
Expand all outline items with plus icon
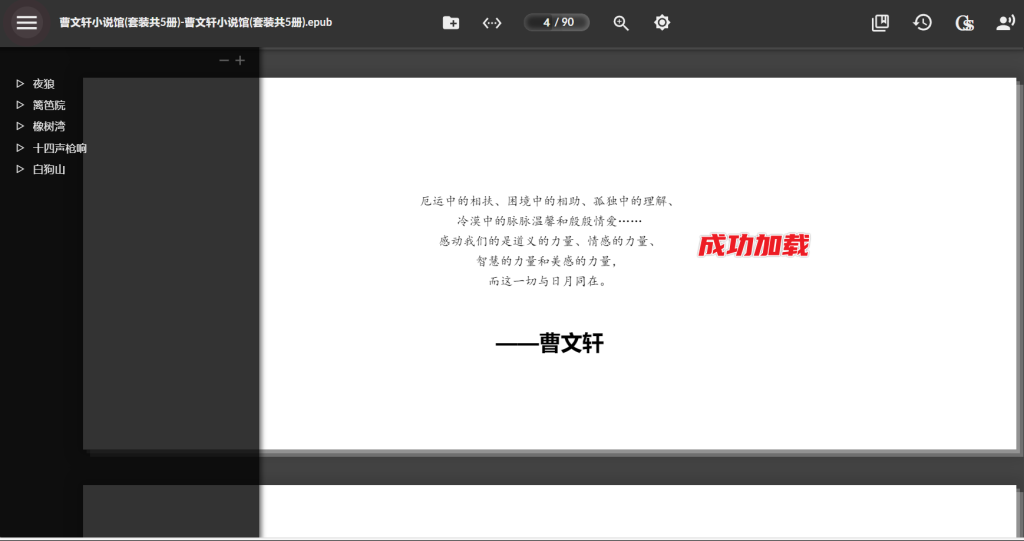coord(240,61)
